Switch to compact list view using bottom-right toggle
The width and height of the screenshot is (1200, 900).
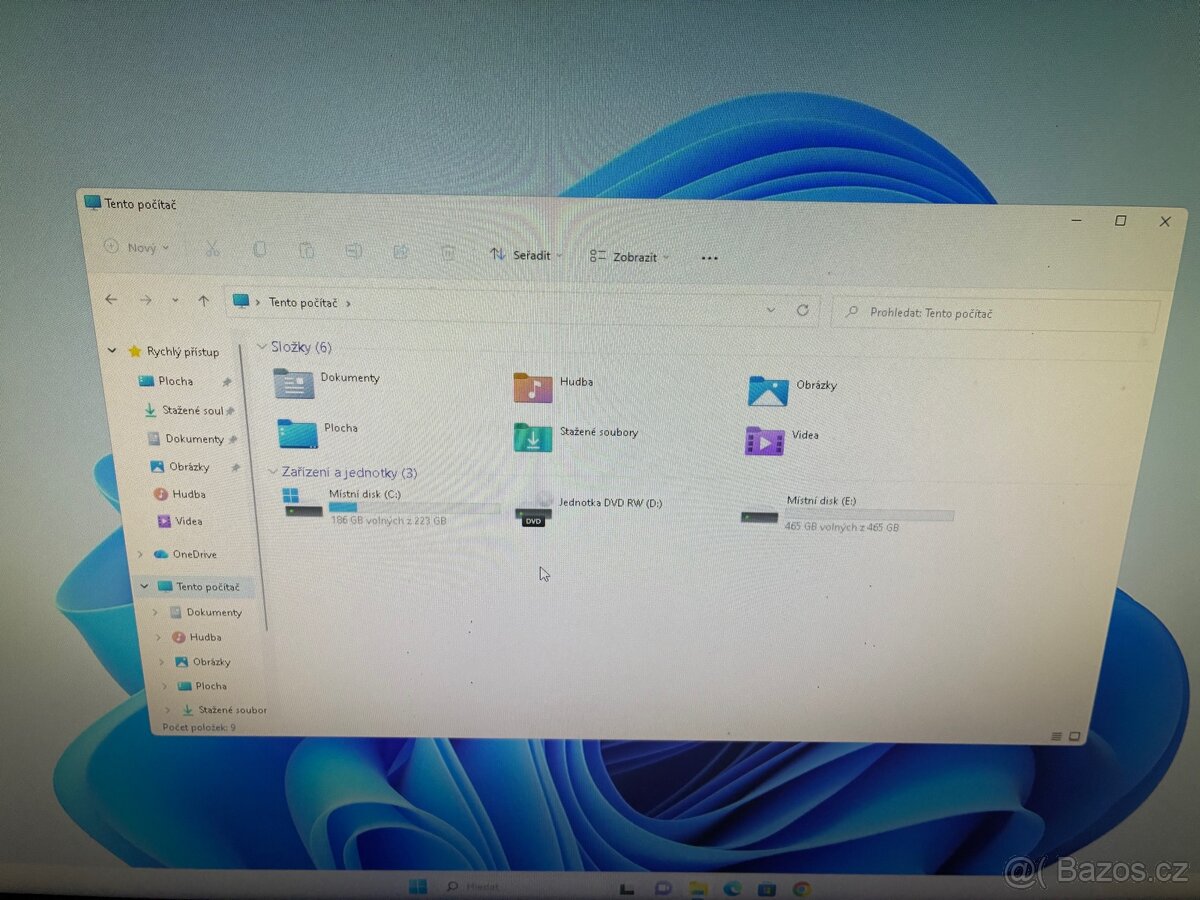click(1056, 735)
